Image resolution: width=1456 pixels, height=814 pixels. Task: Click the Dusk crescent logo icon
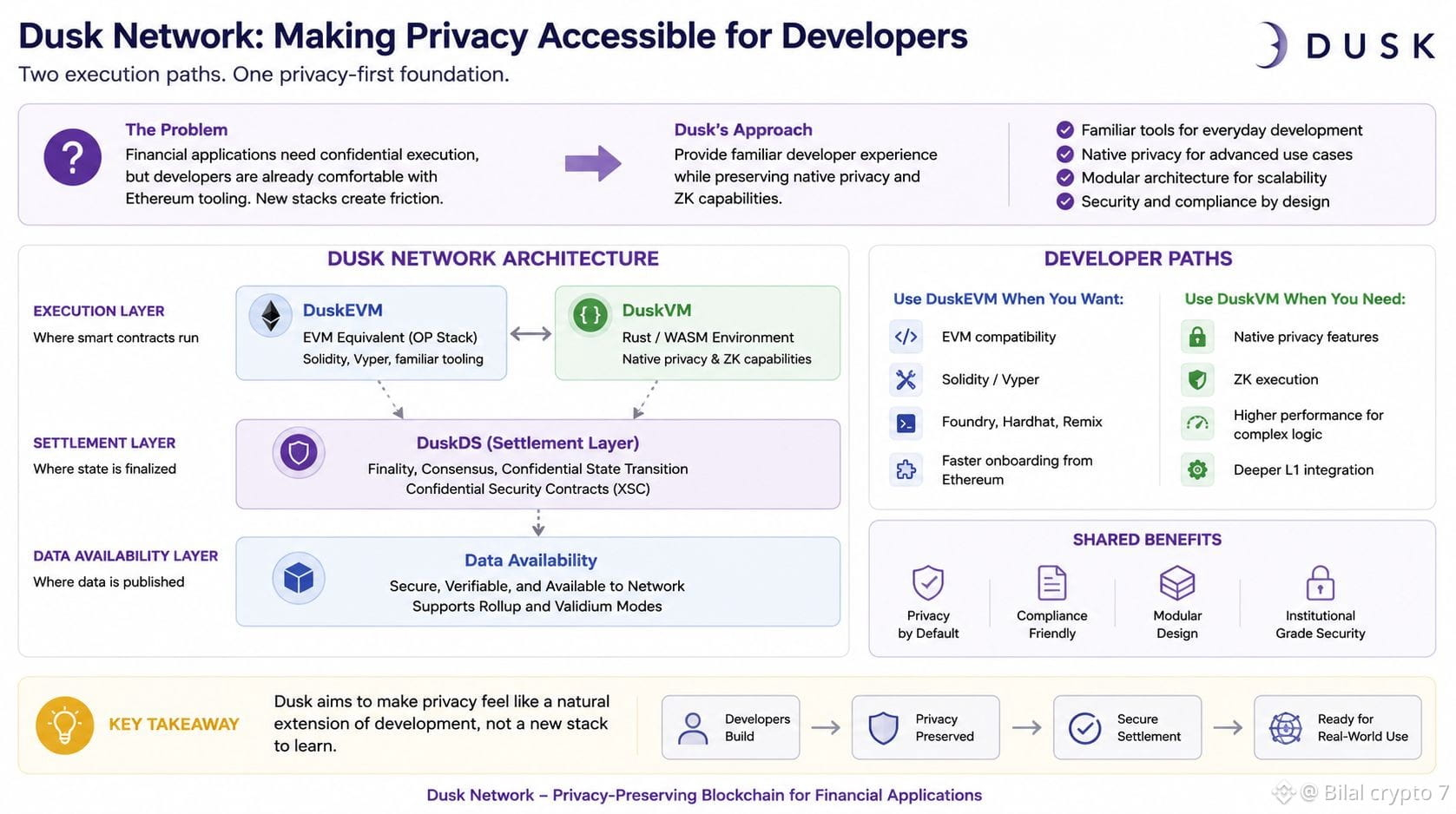point(1272,45)
